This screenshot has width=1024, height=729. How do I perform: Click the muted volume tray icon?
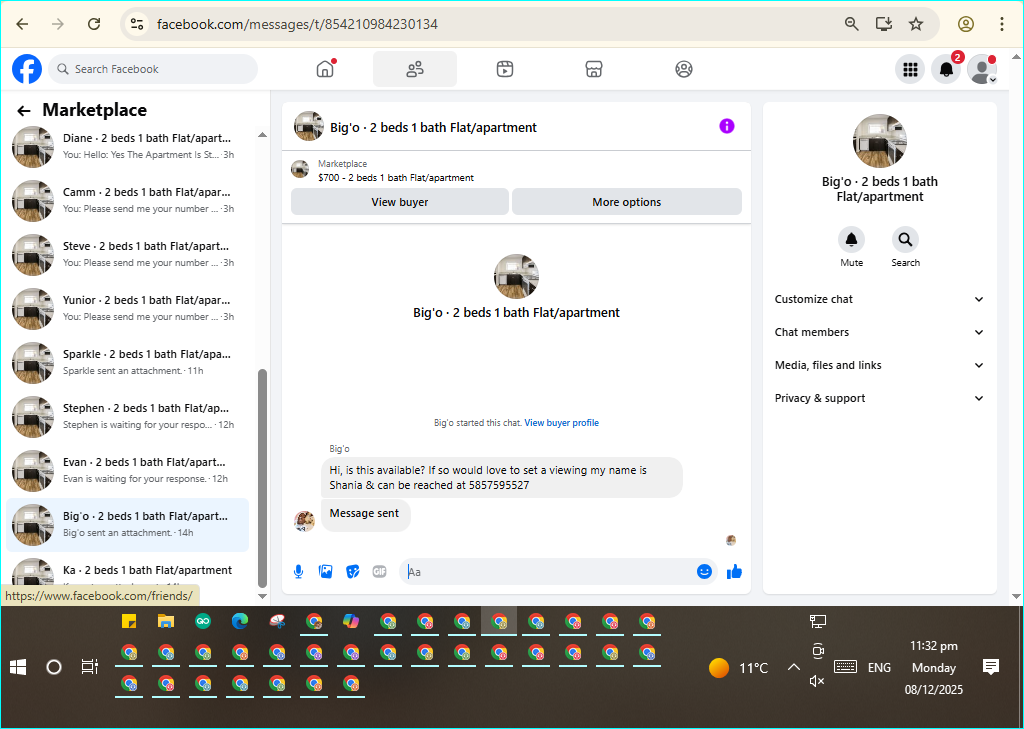click(x=817, y=681)
